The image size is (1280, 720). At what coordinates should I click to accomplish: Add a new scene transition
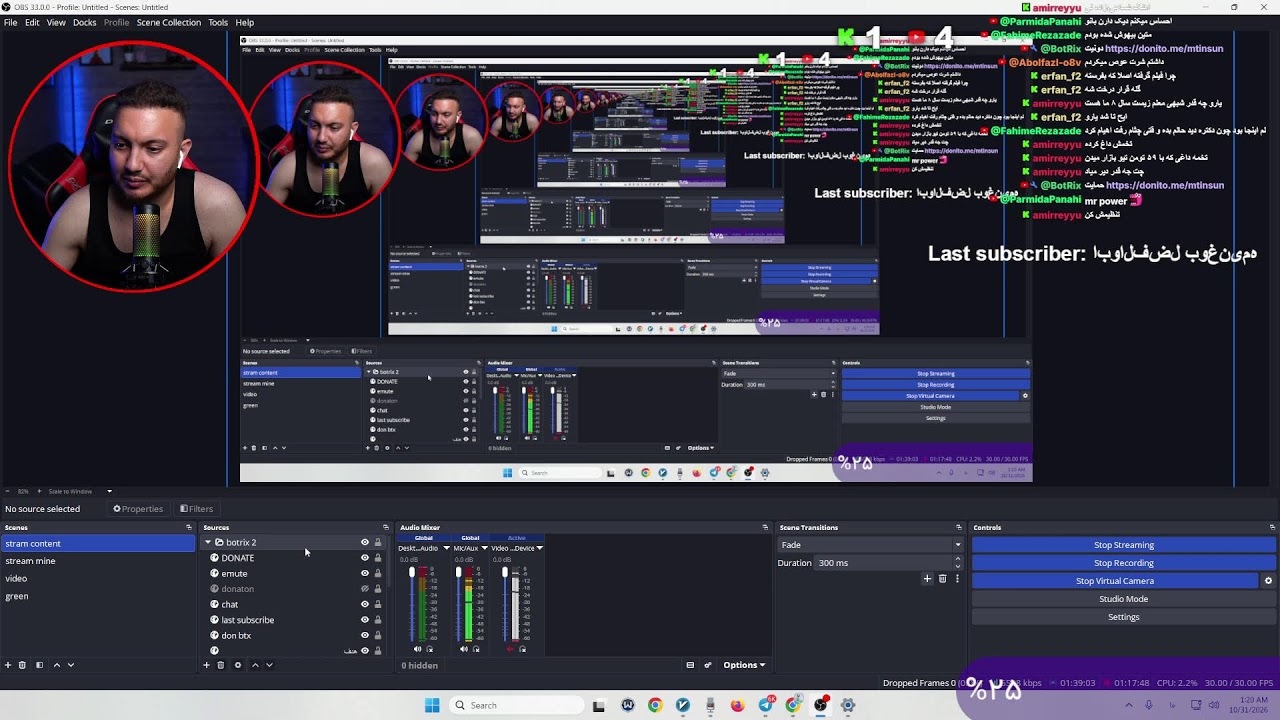tap(927, 579)
